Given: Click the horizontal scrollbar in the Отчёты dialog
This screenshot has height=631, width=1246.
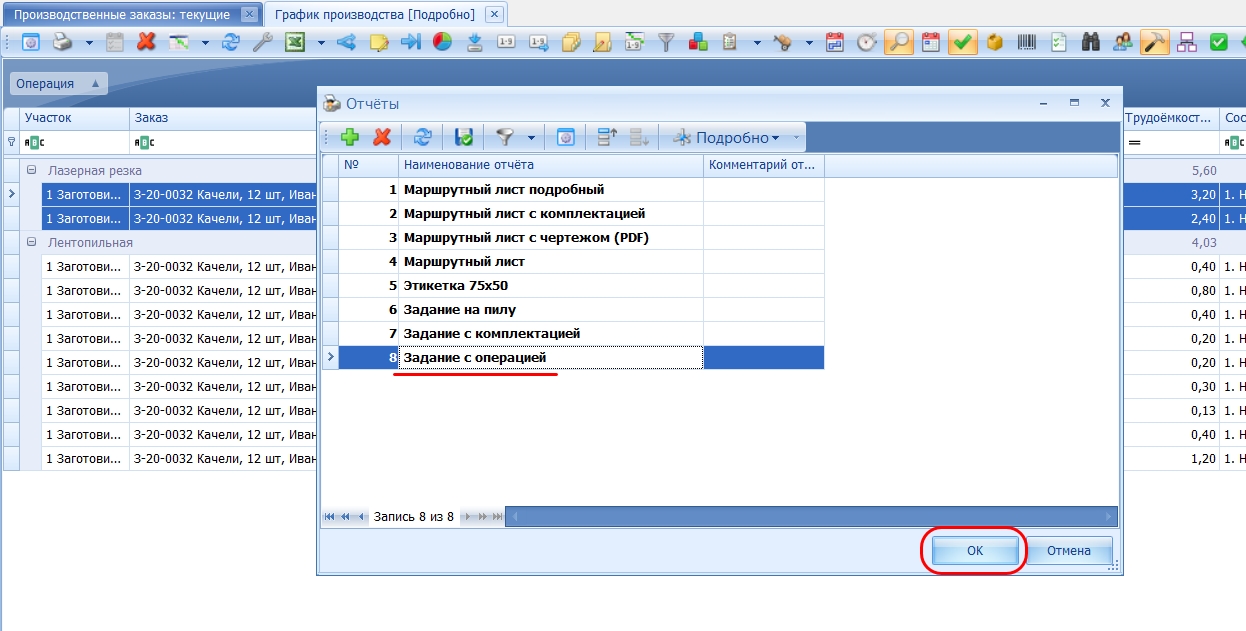Looking at the screenshot, I should point(811,516).
